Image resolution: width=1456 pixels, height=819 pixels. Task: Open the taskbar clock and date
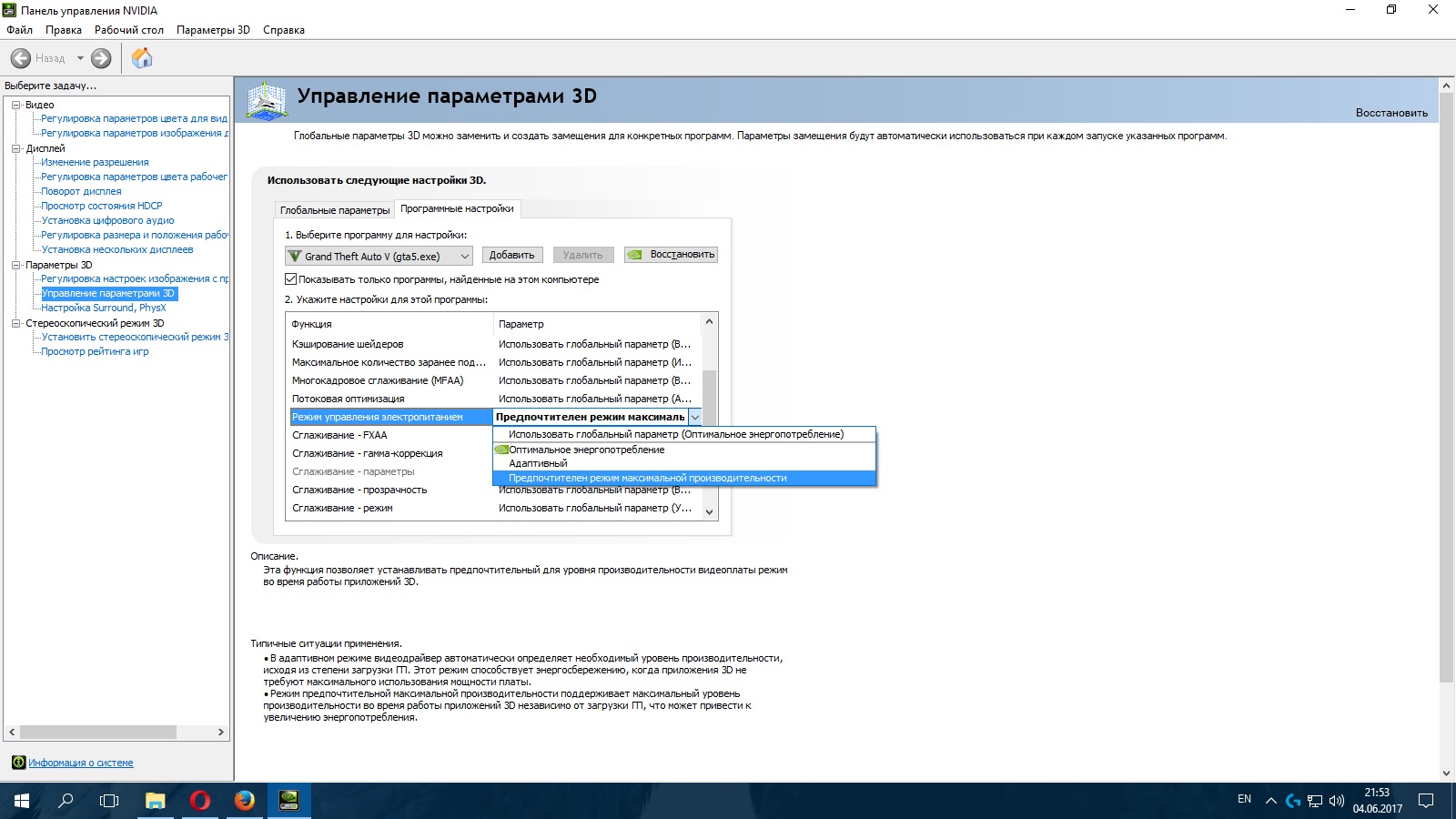(x=1377, y=801)
